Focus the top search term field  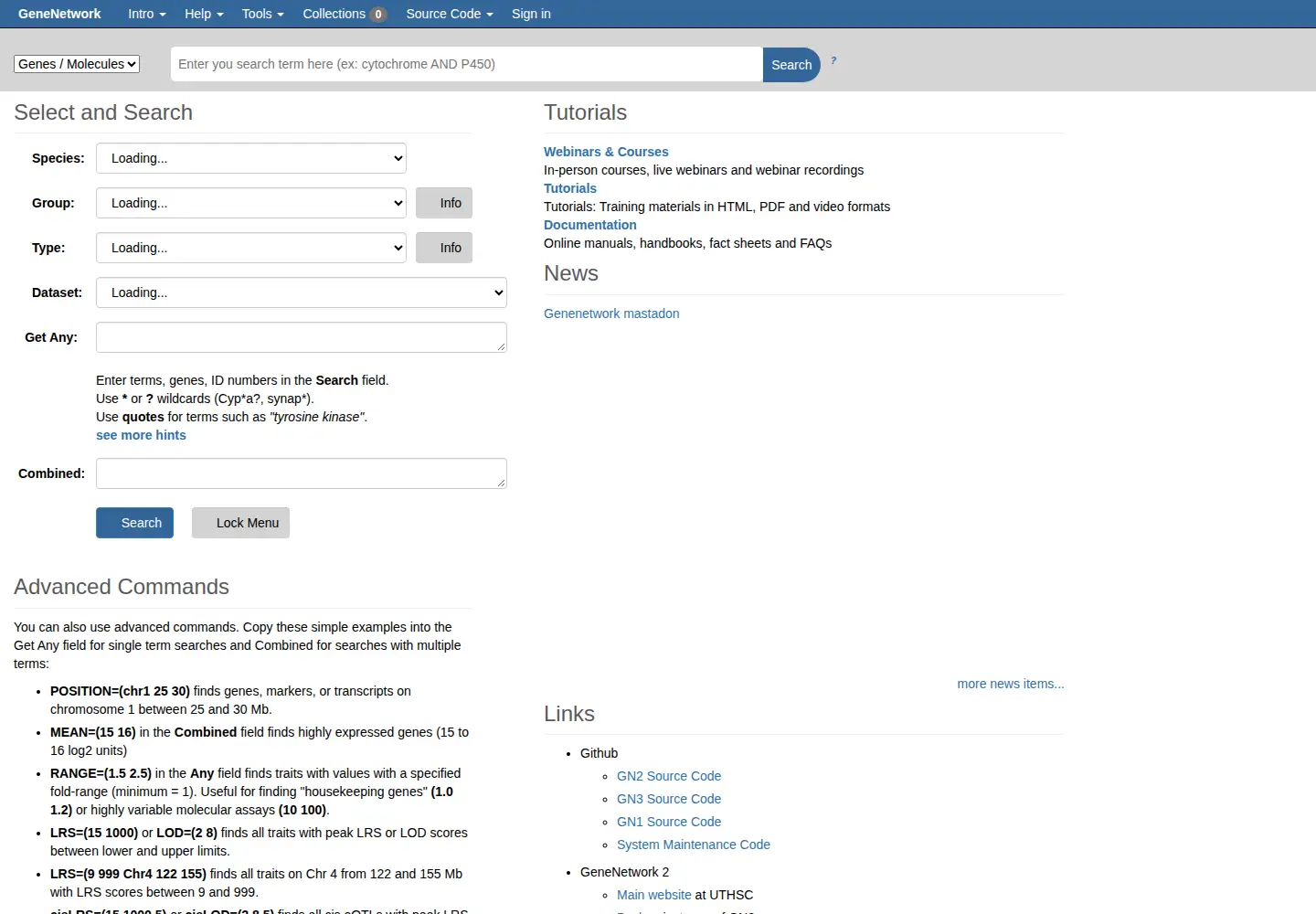(x=467, y=64)
